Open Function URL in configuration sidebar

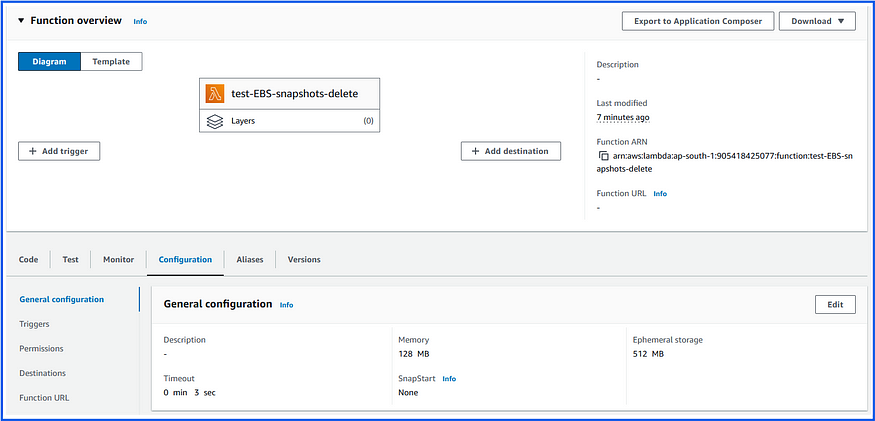pos(44,398)
